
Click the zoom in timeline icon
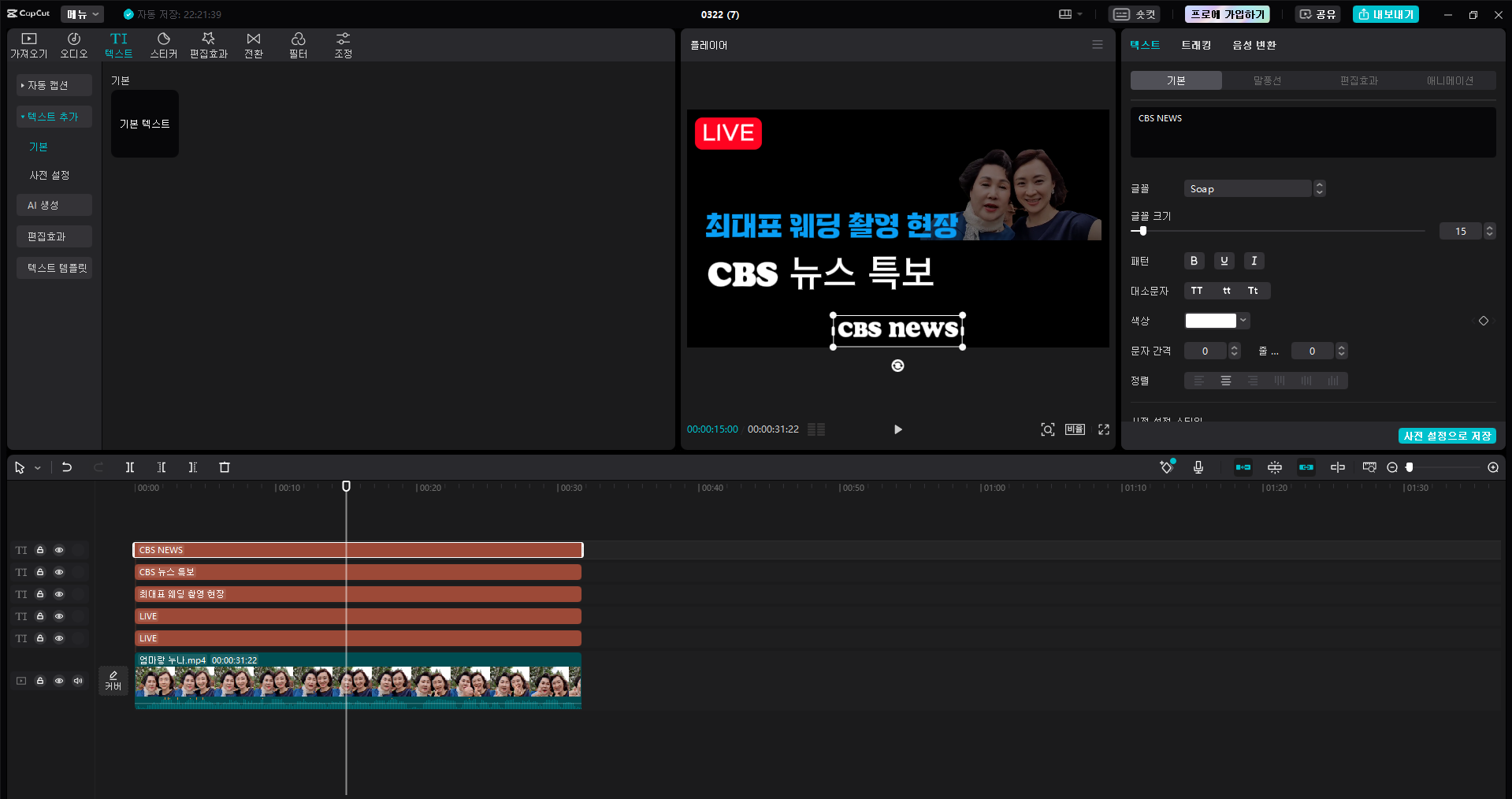[1493, 467]
